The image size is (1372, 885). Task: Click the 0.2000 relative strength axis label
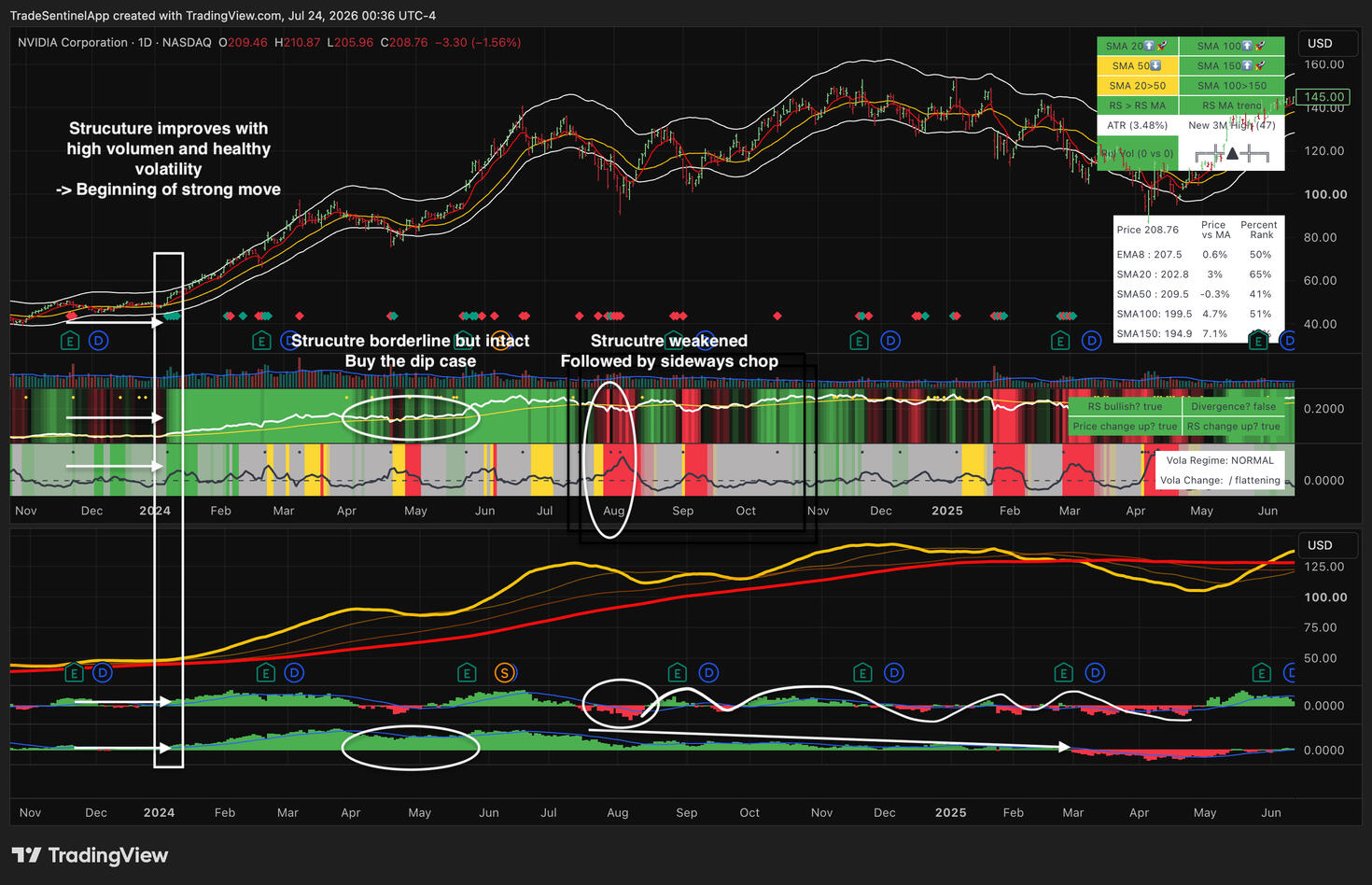pos(1323,409)
